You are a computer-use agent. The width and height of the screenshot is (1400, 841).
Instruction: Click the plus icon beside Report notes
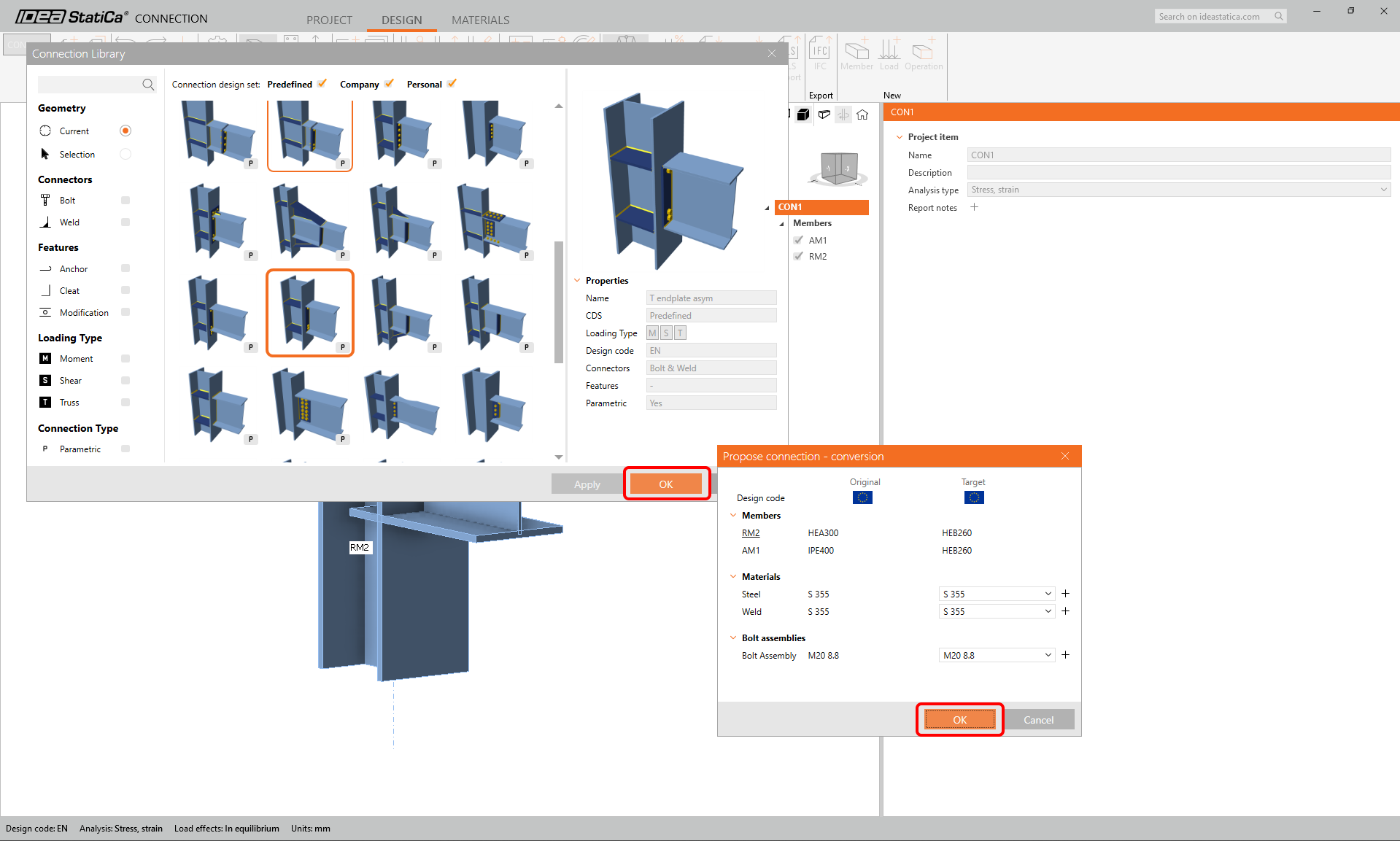[974, 207]
